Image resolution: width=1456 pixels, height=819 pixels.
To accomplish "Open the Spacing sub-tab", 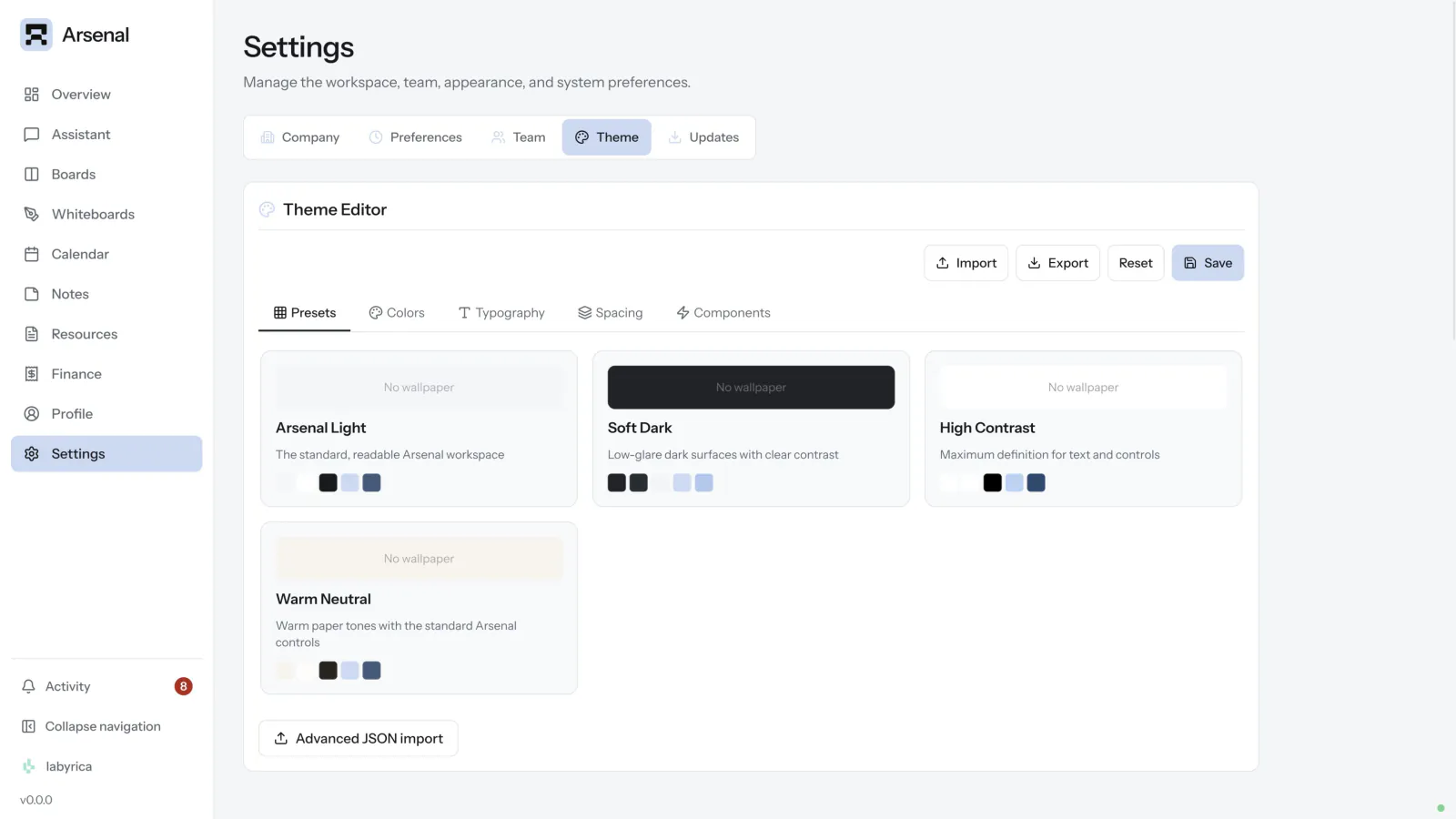I will [611, 313].
